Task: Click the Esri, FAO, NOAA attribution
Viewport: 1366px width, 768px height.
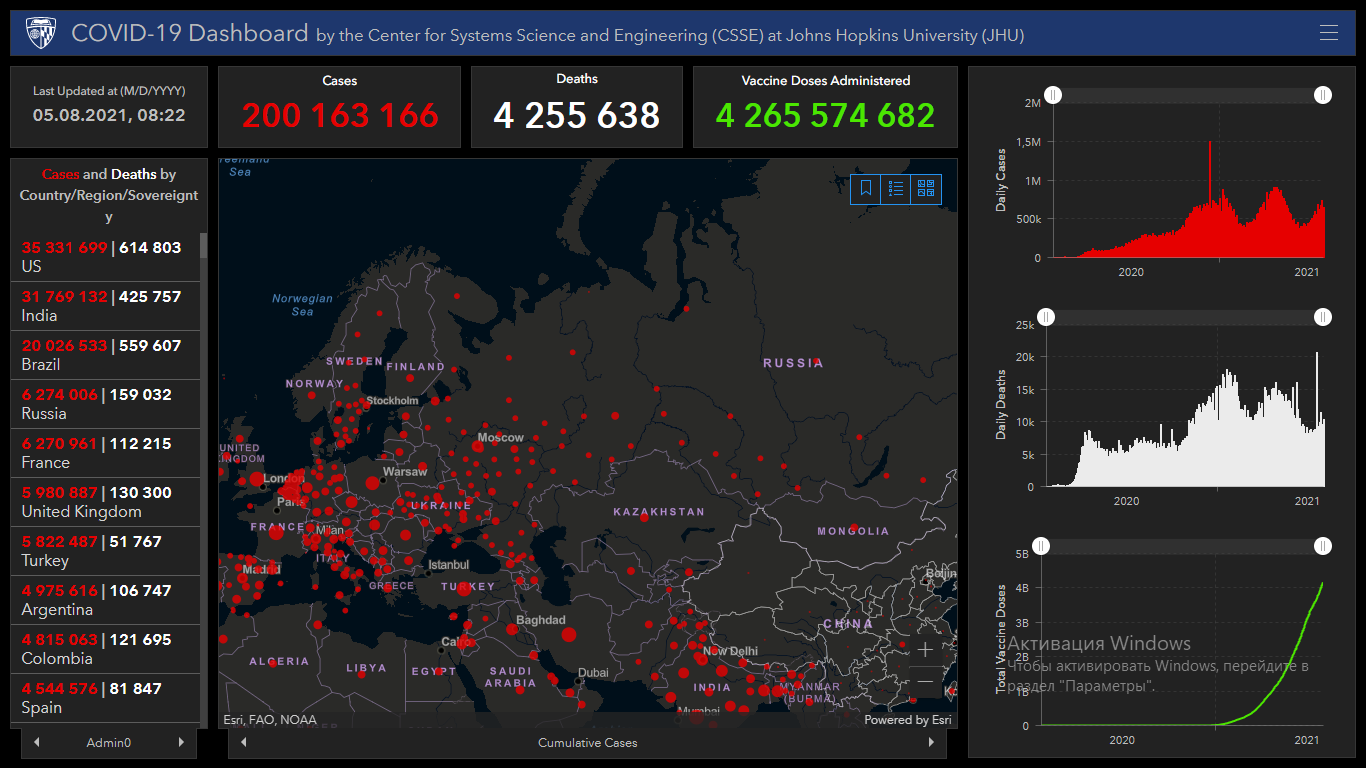Action: (270, 720)
